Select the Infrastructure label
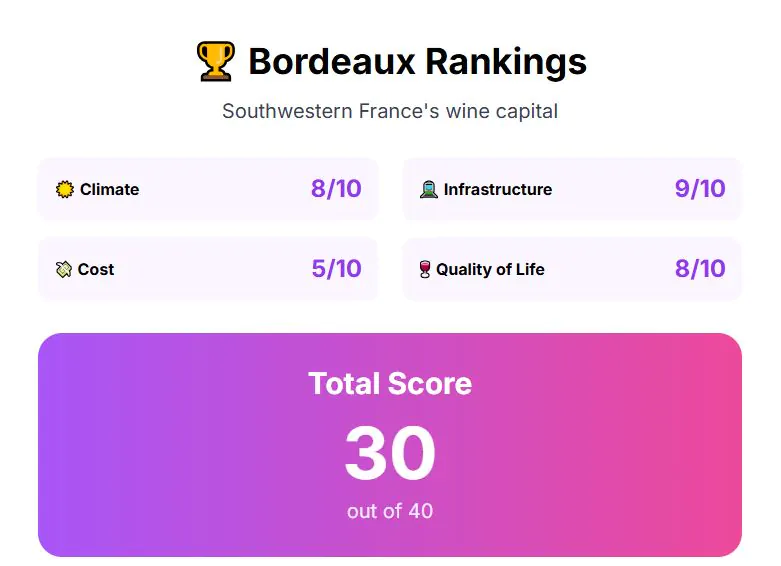The image size is (781, 566). [497, 189]
